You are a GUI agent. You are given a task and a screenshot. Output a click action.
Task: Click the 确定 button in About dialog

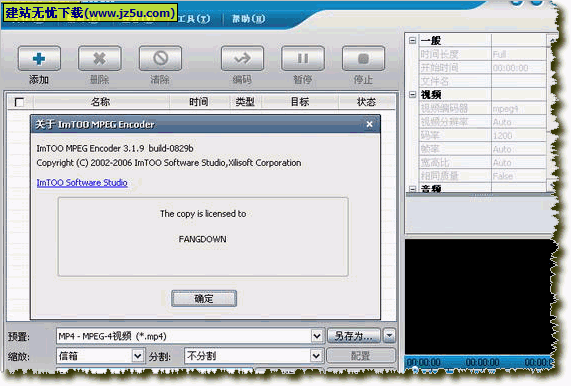(x=204, y=299)
